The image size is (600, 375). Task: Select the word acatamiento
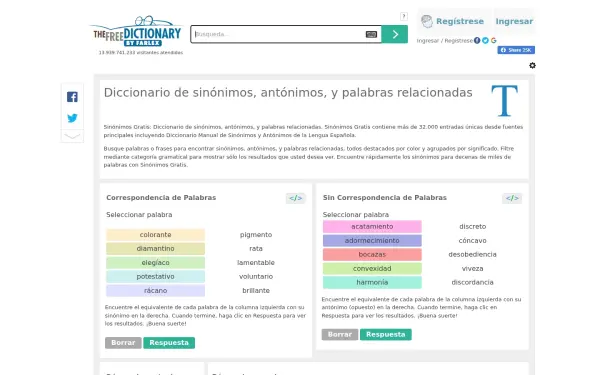pyautogui.click(x=372, y=227)
